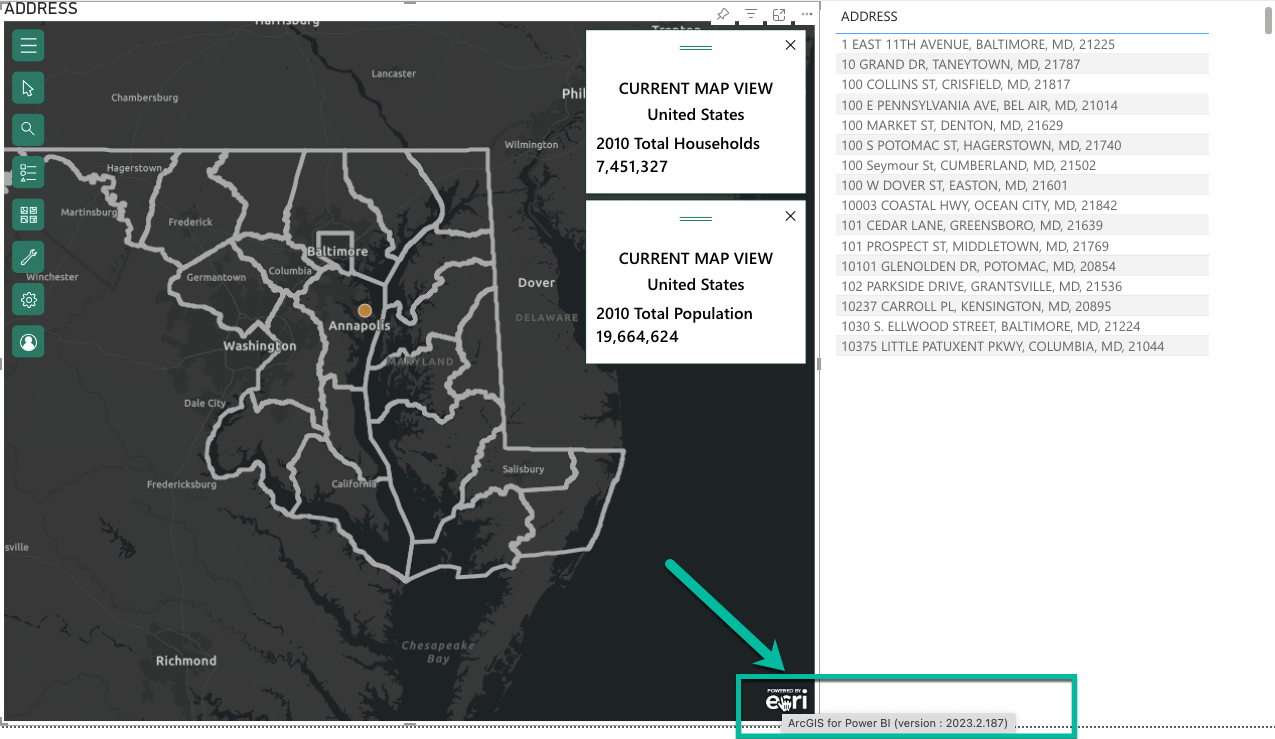Open the infographics selection tool

27,213
